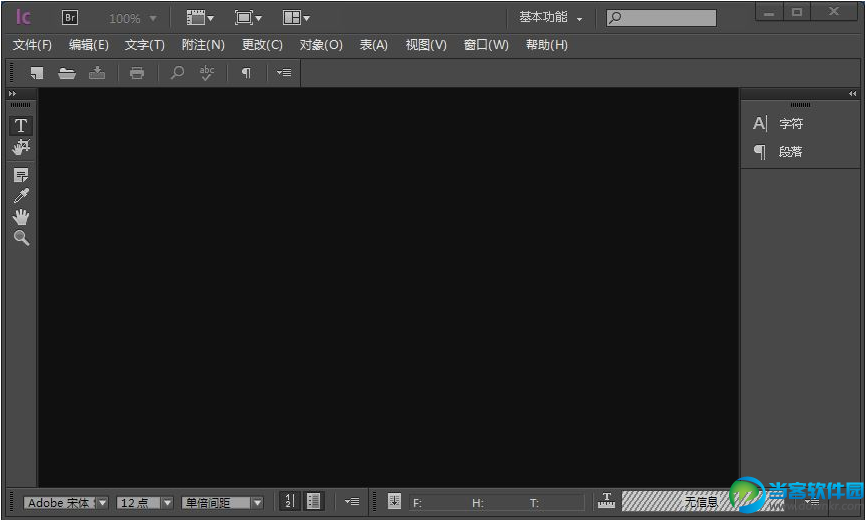Collapse the right panel dock arrows
Screen dimensions: 865x520
click(852, 94)
